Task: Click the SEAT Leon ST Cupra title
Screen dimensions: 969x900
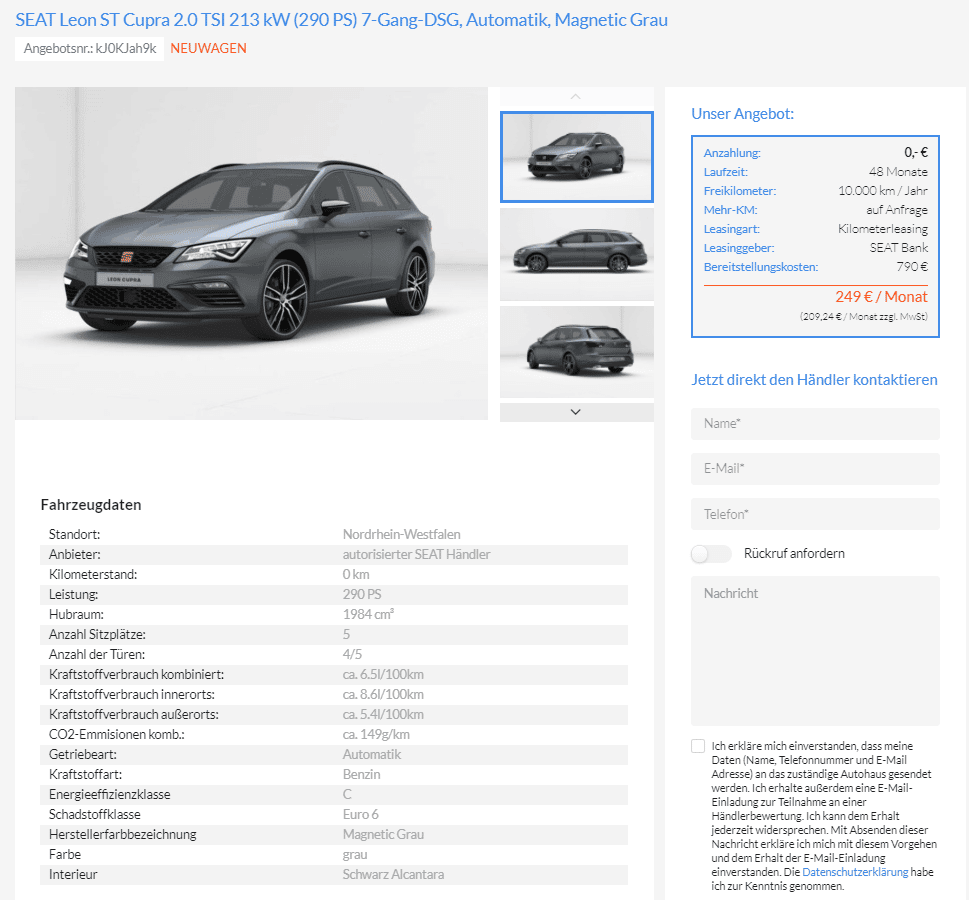Action: (x=341, y=20)
